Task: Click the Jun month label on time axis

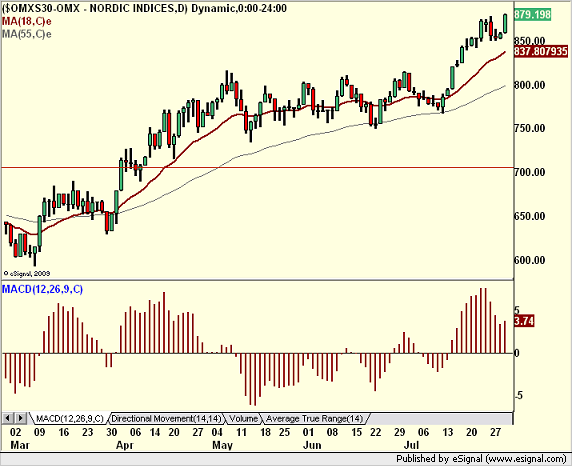Action: 312,445
